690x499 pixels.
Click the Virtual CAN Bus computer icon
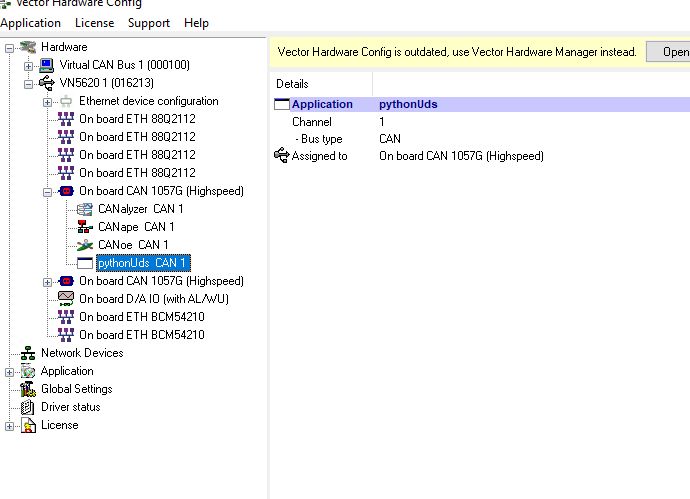coord(47,65)
